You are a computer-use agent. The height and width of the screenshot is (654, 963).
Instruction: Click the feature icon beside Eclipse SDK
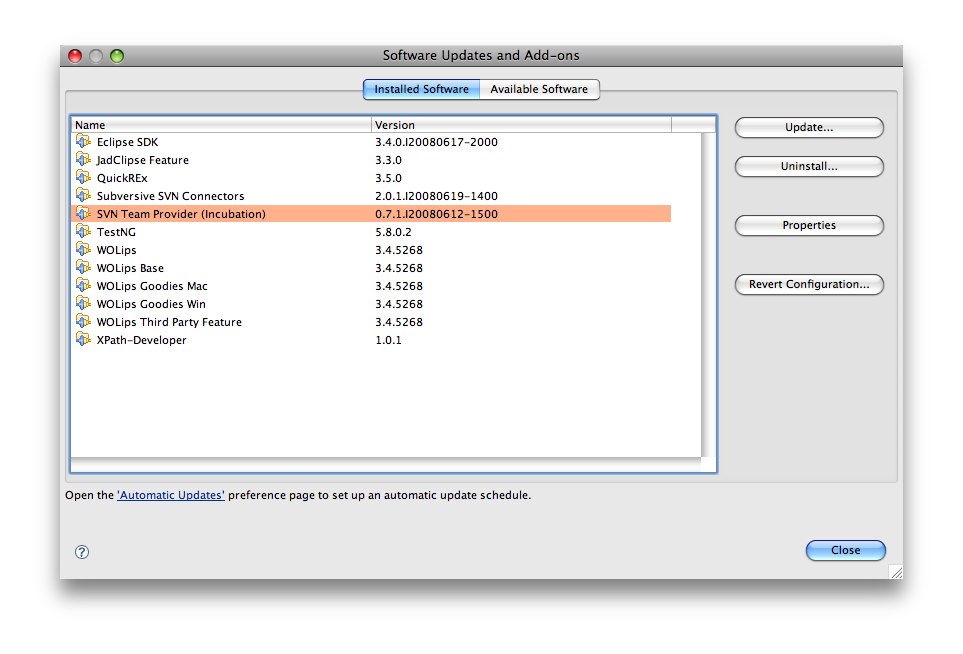83,141
